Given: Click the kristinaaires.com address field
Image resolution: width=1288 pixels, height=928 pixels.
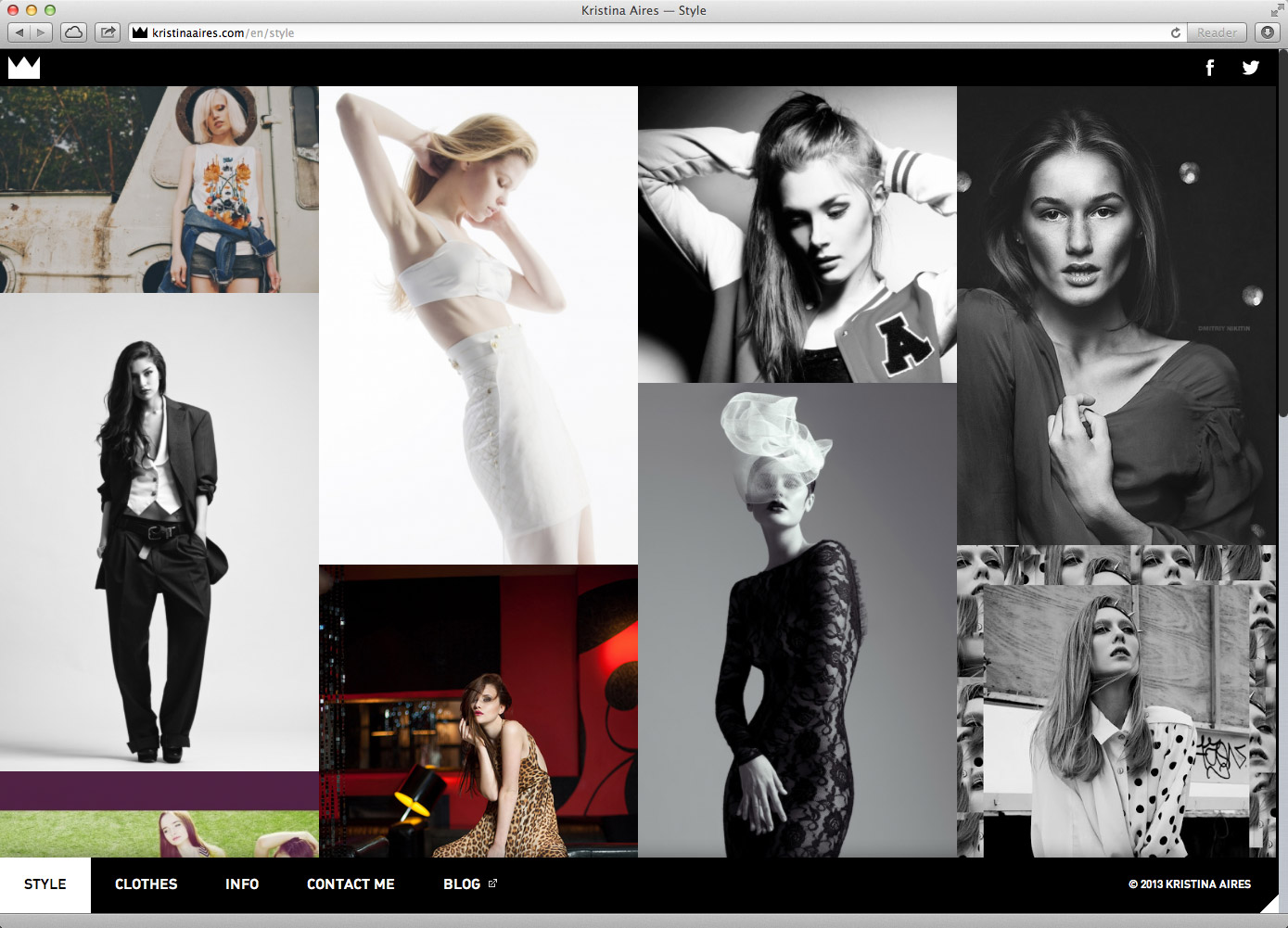Looking at the screenshot, I should (x=649, y=32).
